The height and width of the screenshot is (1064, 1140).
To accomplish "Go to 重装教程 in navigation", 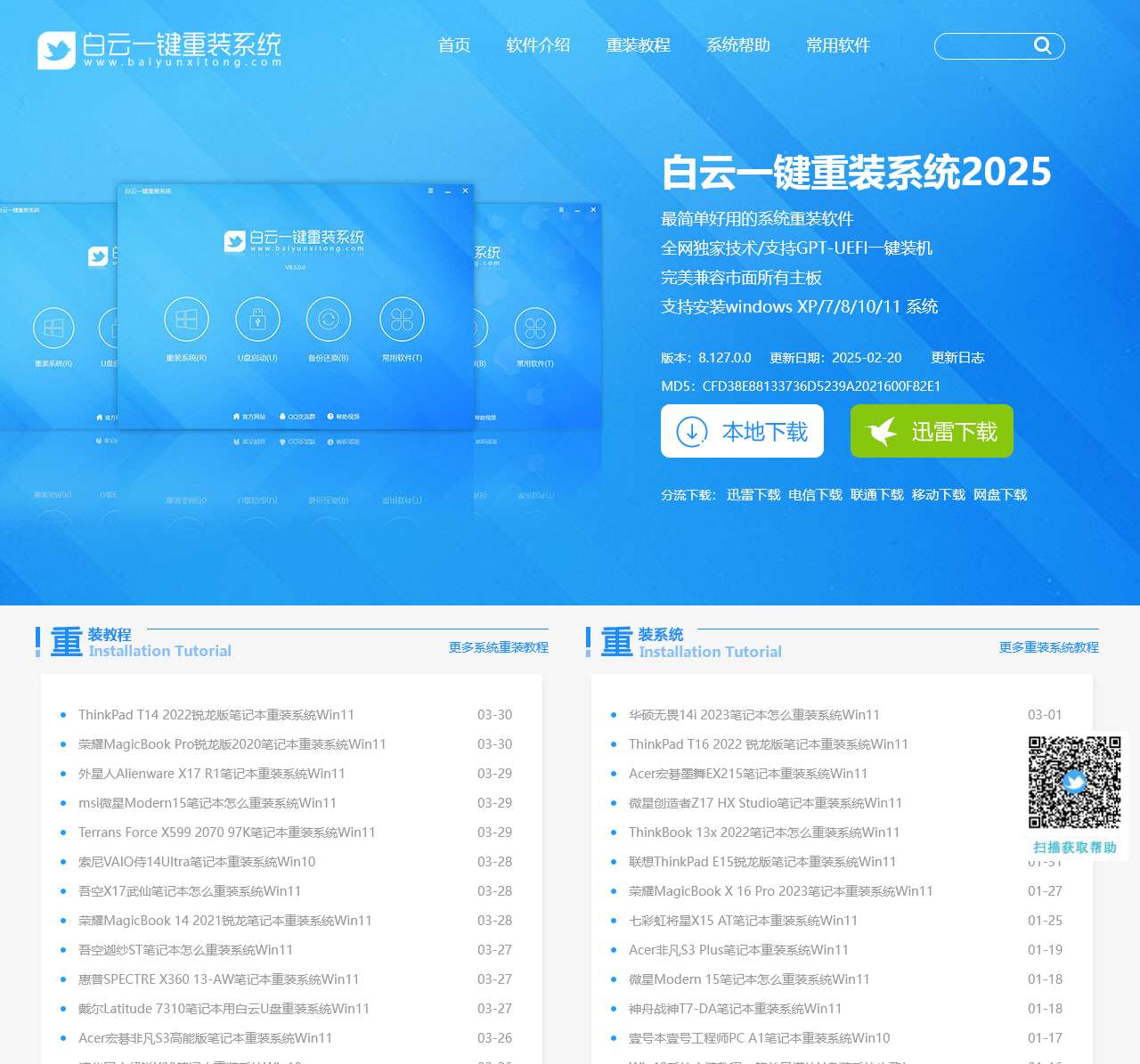I will coord(638,45).
